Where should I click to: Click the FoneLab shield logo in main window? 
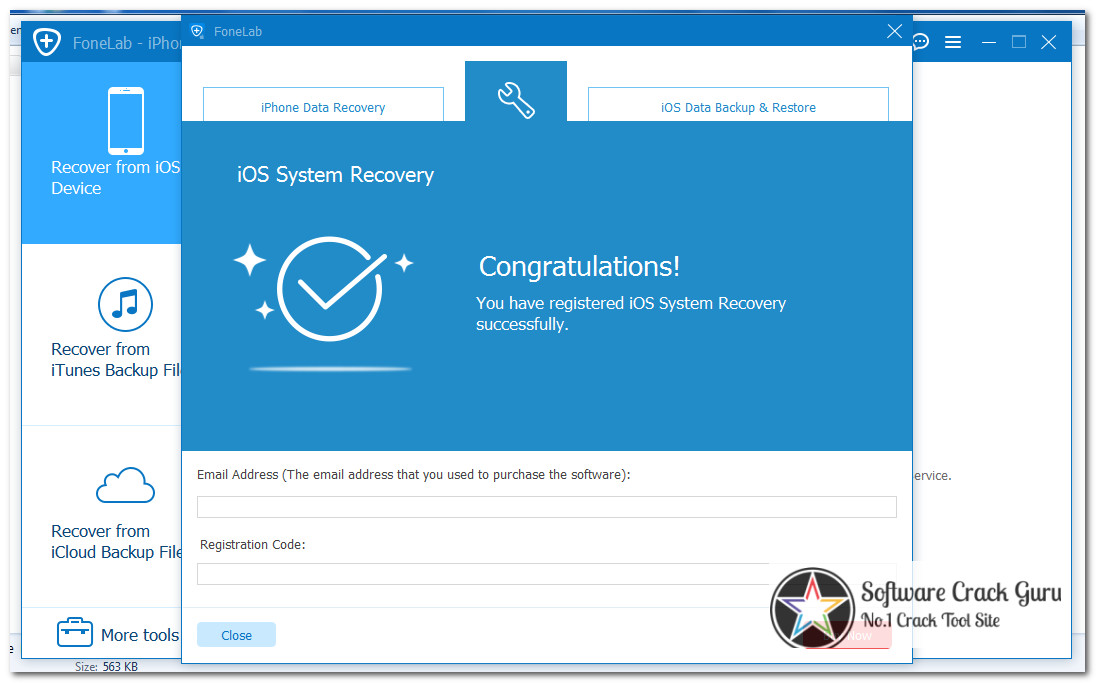coord(47,42)
